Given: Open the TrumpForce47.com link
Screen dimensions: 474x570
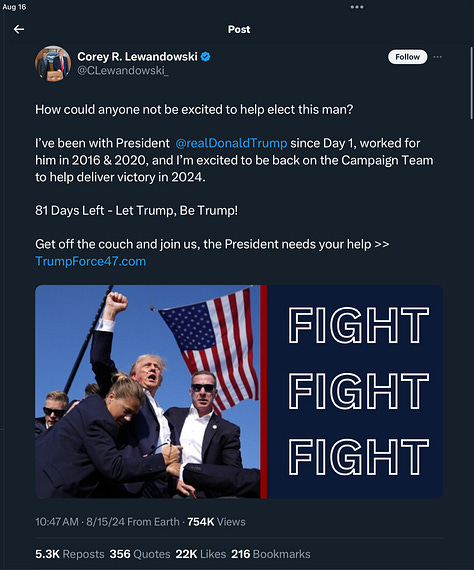Looking at the screenshot, I should [91, 261].
